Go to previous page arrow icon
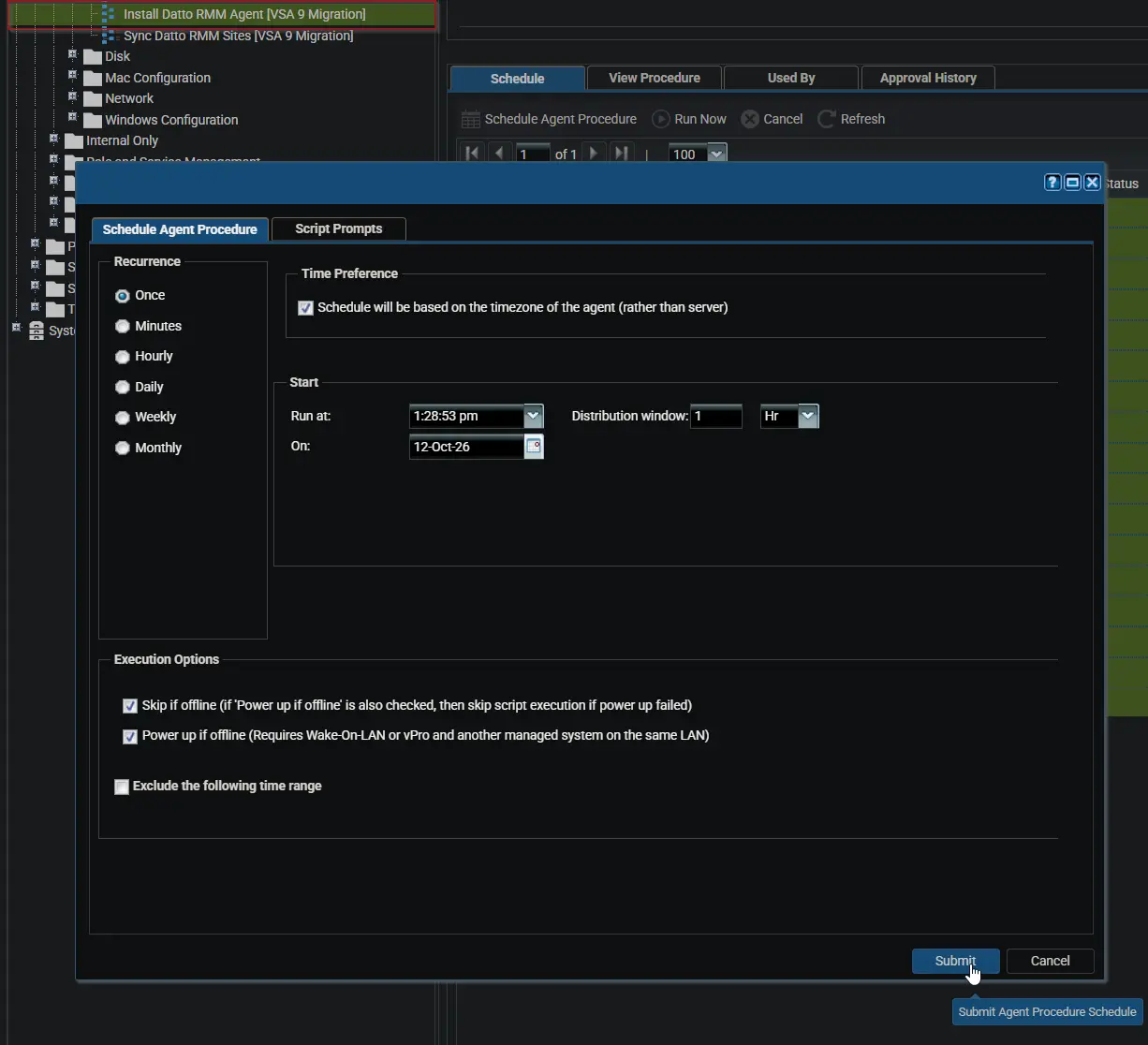This screenshot has height=1045, width=1148. [x=499, y=153]
